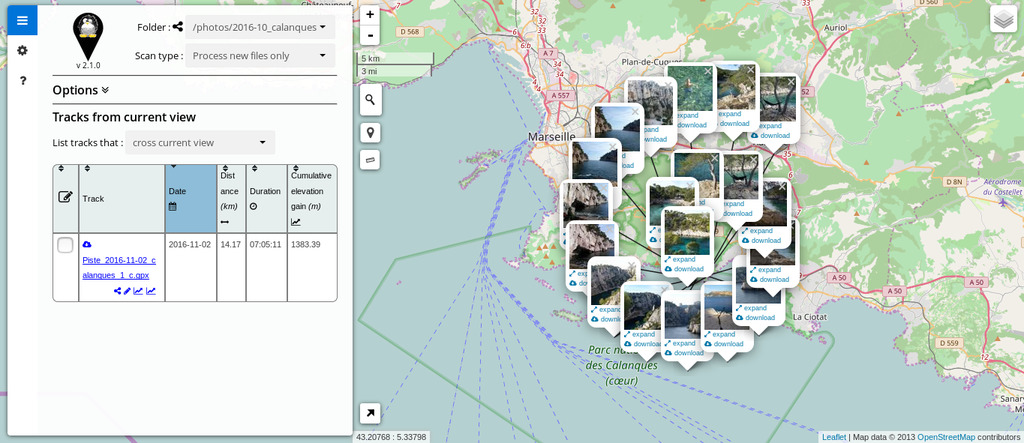Open the Piste_2016-11-02 gpx file link
Image resolution: width=1024 pixels, height=443 pixels.
pos(119,267)
